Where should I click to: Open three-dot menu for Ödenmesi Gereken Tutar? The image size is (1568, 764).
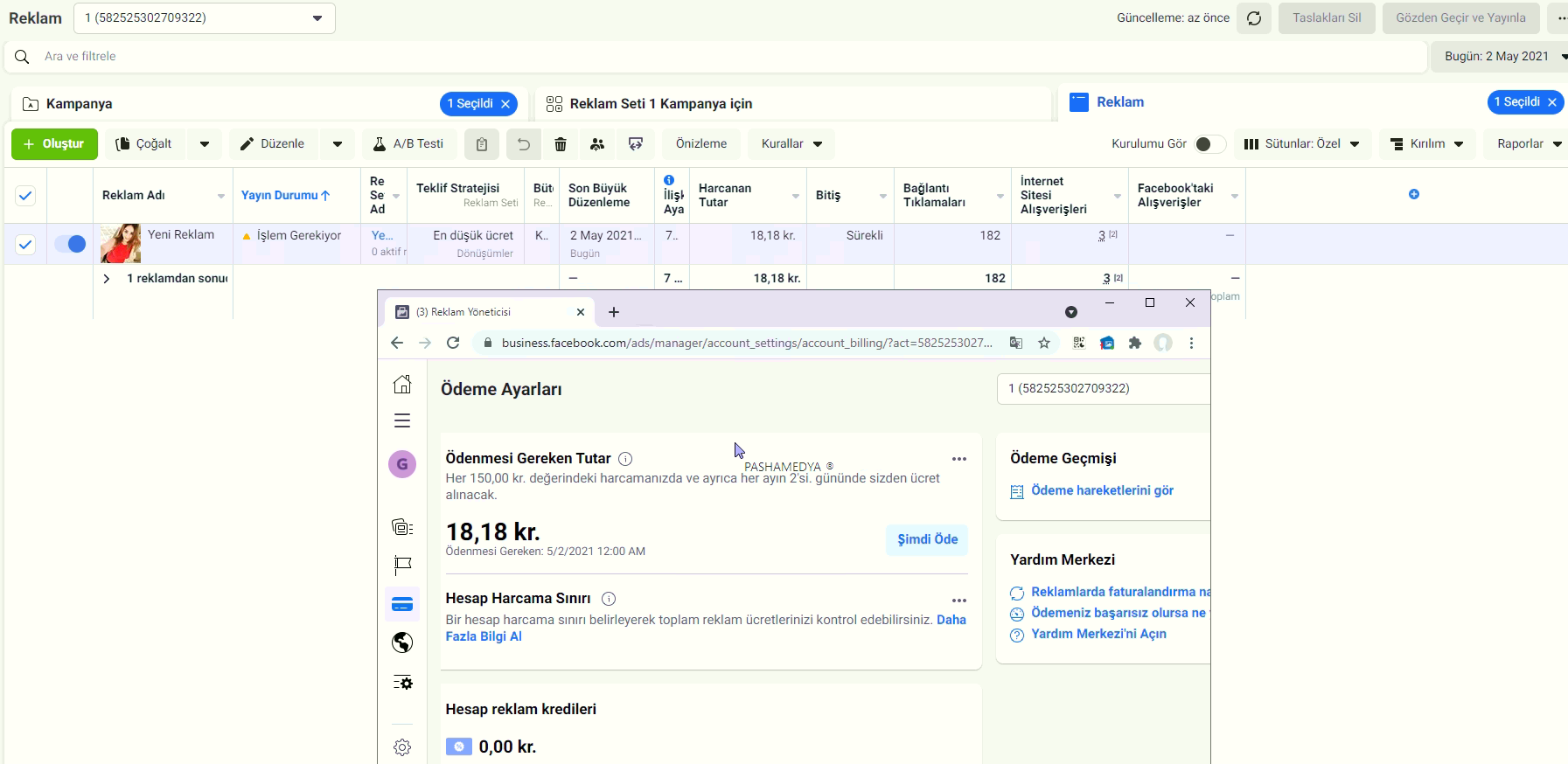(x=959, y=459)
